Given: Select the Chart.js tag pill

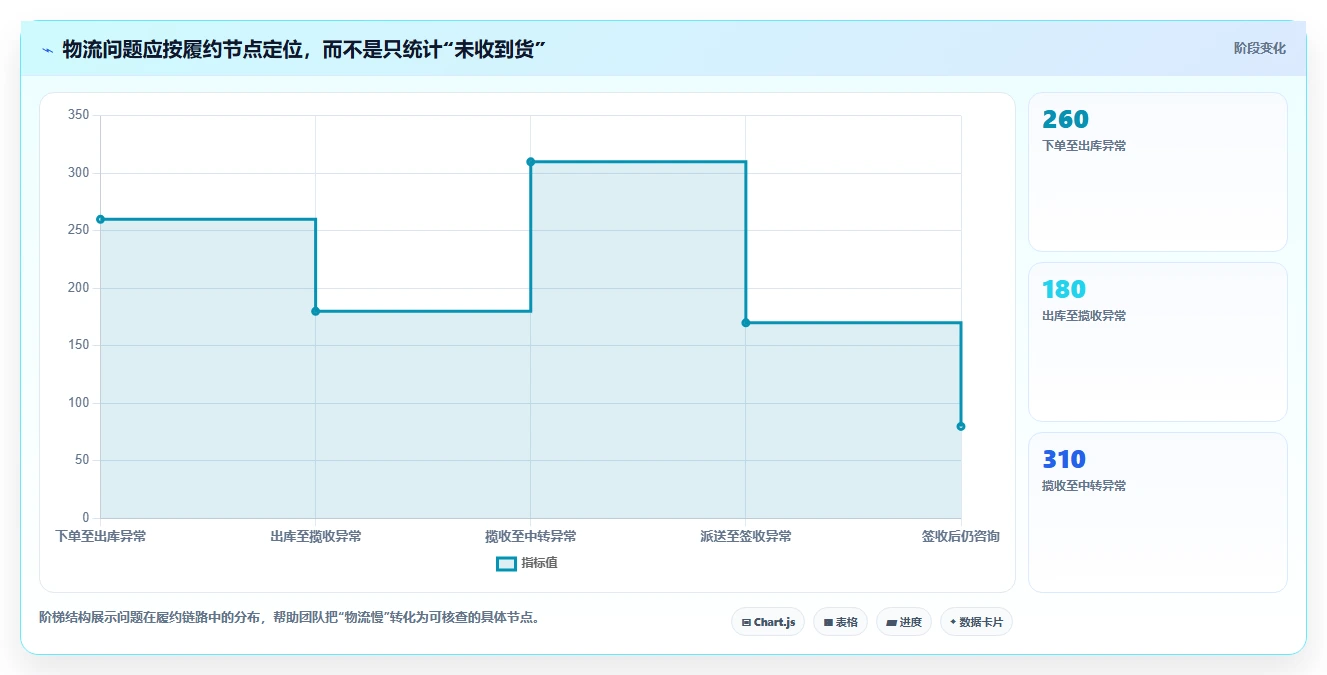Looking at the screenshot, I should pos(768,622).
